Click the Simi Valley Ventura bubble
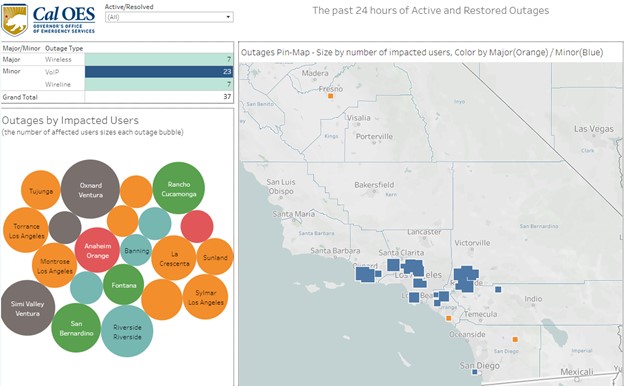 [27, 308]
